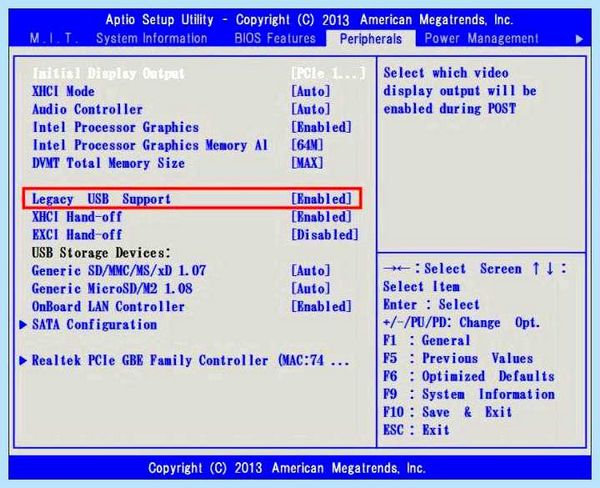Toggle Legacy USB Support Enabled value
This screenshot has height=488, width=600.
pos(321,199)
